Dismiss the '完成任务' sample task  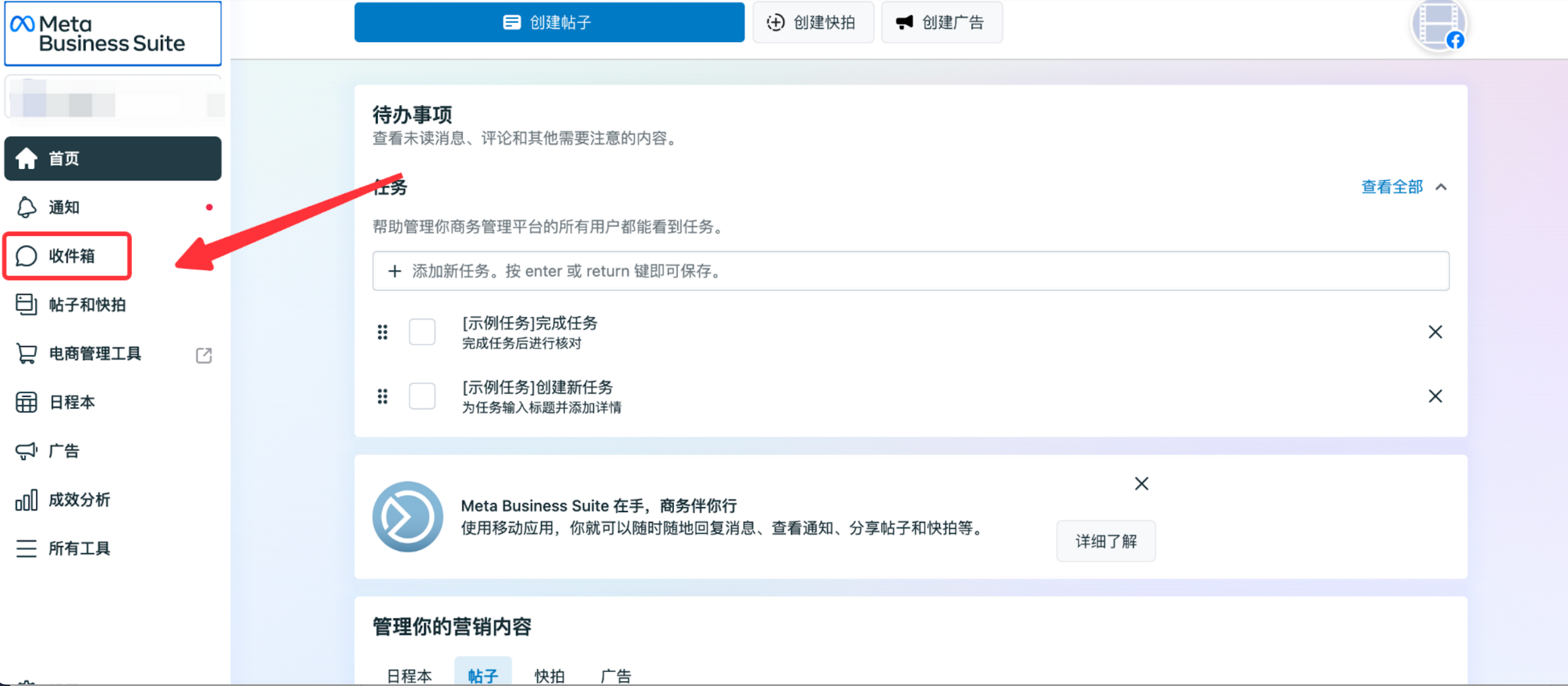(x=1434, y=332)
